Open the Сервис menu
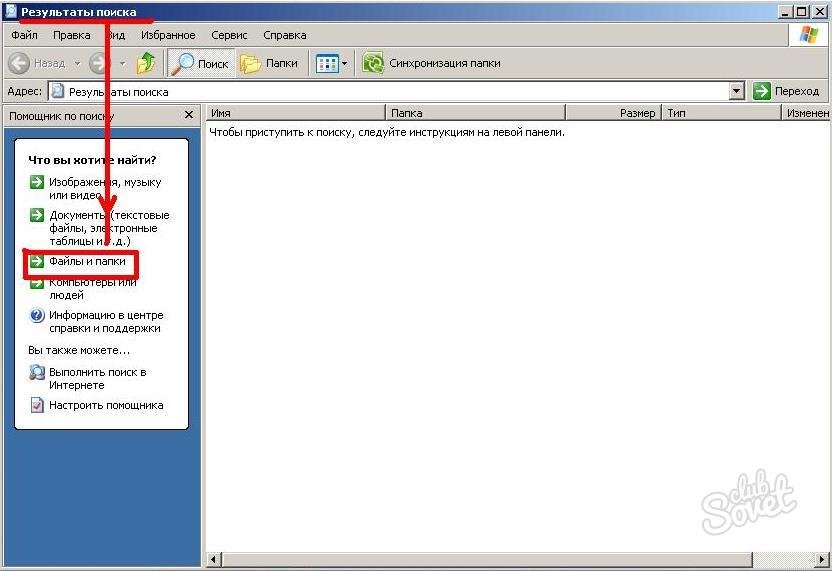The image size is (832, 571). click(x=229, y=35)
